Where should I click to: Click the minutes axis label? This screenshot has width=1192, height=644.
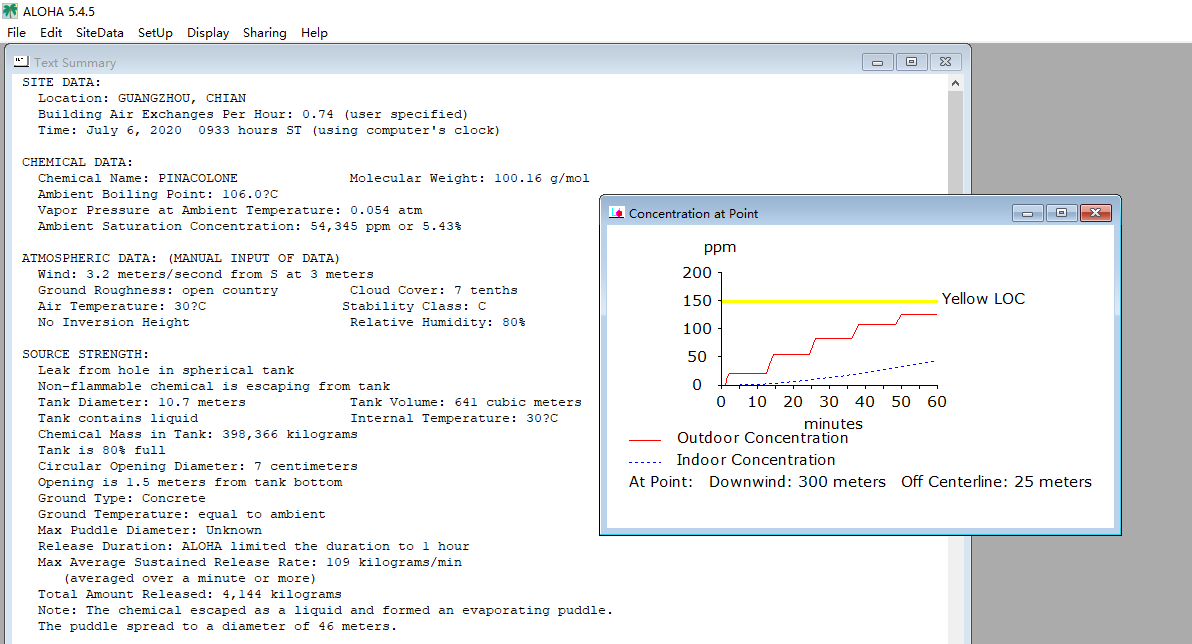pos(833,424)
